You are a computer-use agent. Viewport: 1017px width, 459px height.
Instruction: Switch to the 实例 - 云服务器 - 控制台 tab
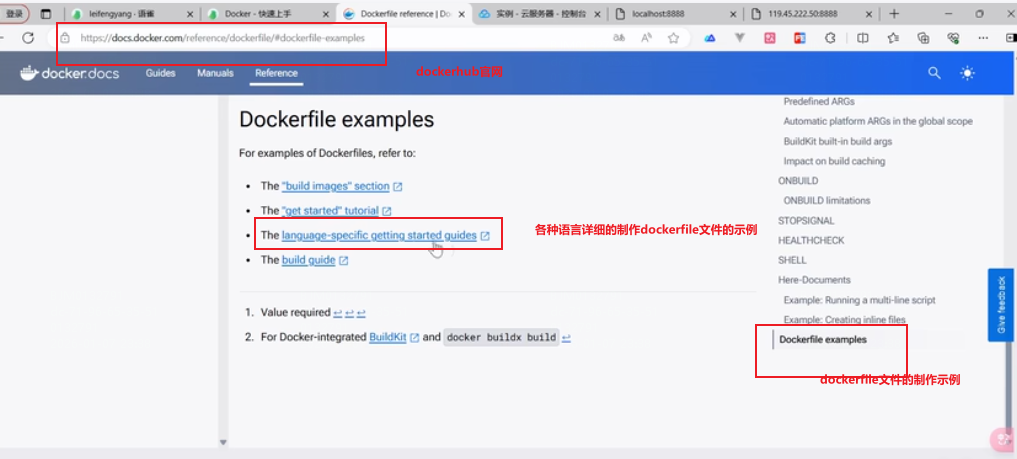[540, 14]
